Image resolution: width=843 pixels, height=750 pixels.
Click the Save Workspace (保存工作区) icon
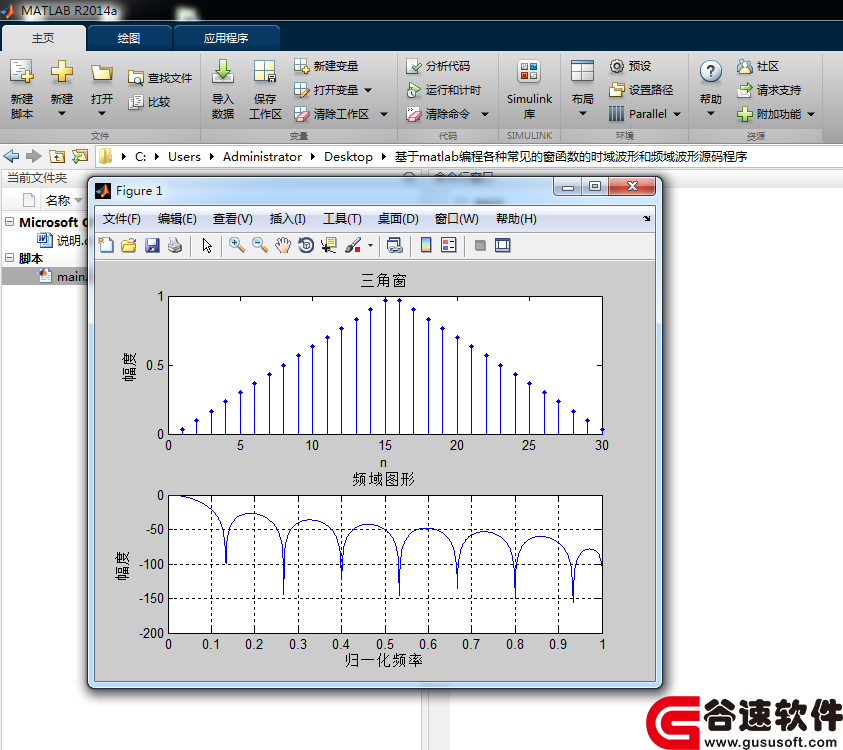point(265,72)
